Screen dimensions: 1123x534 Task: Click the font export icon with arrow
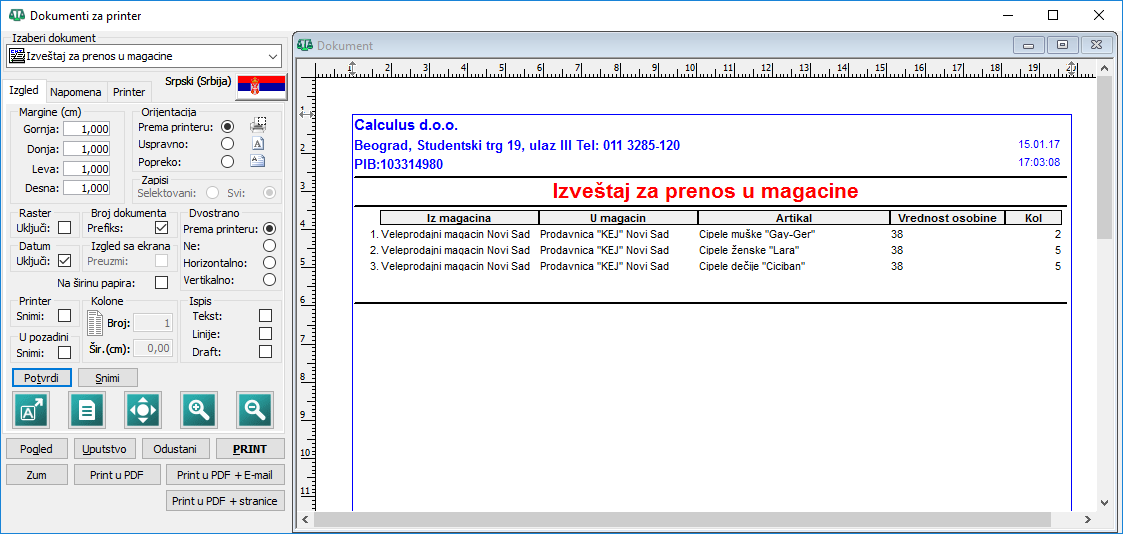click(30, 409)
